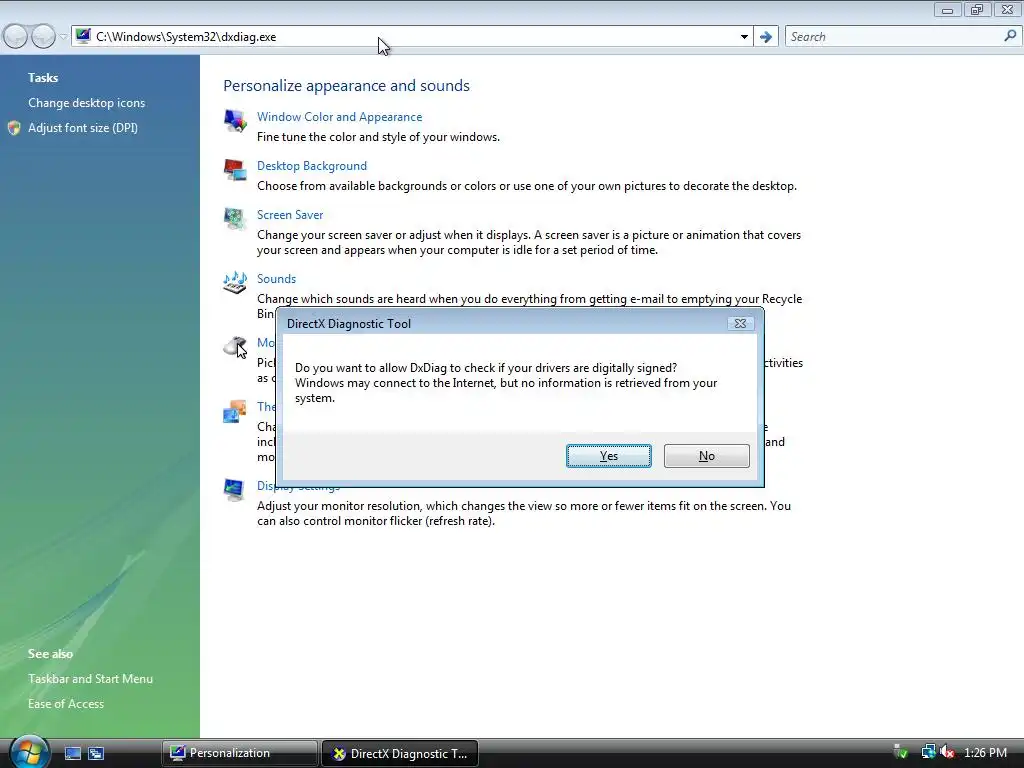Image resolution: width=1024 pixels, height=768 pixels.
Task: Click Switch between windows quick launch icon
Action: tap(96, 754)
